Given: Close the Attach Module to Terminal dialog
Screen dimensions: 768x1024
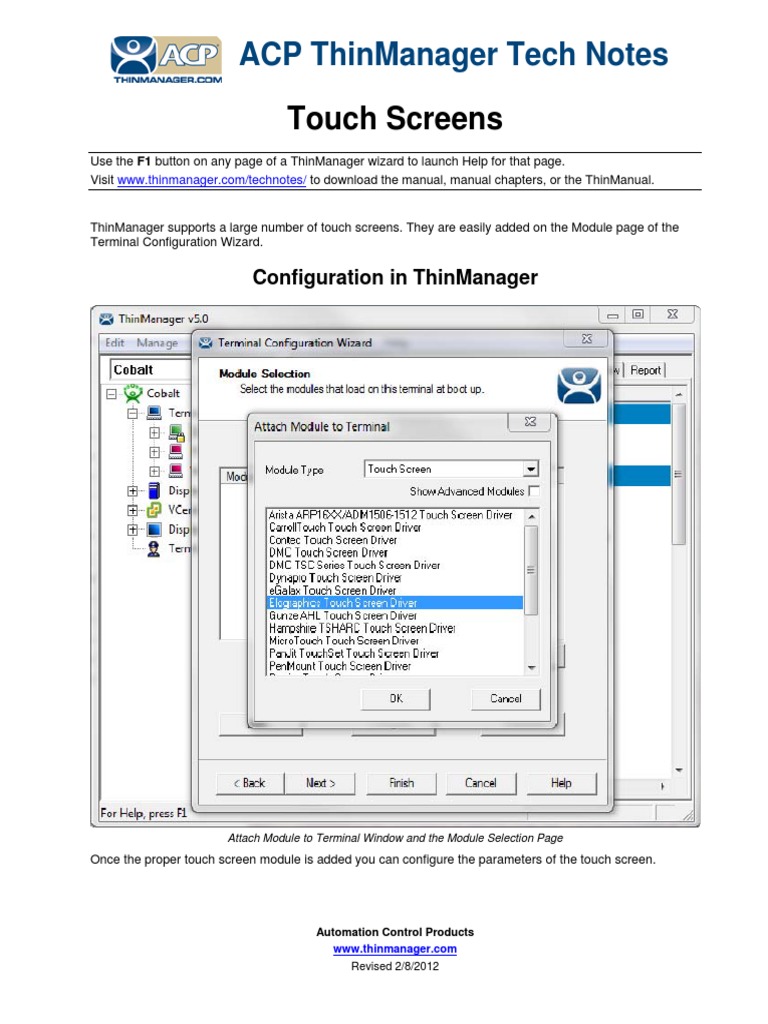Looking at the screenshot, I should pos(530,422).
